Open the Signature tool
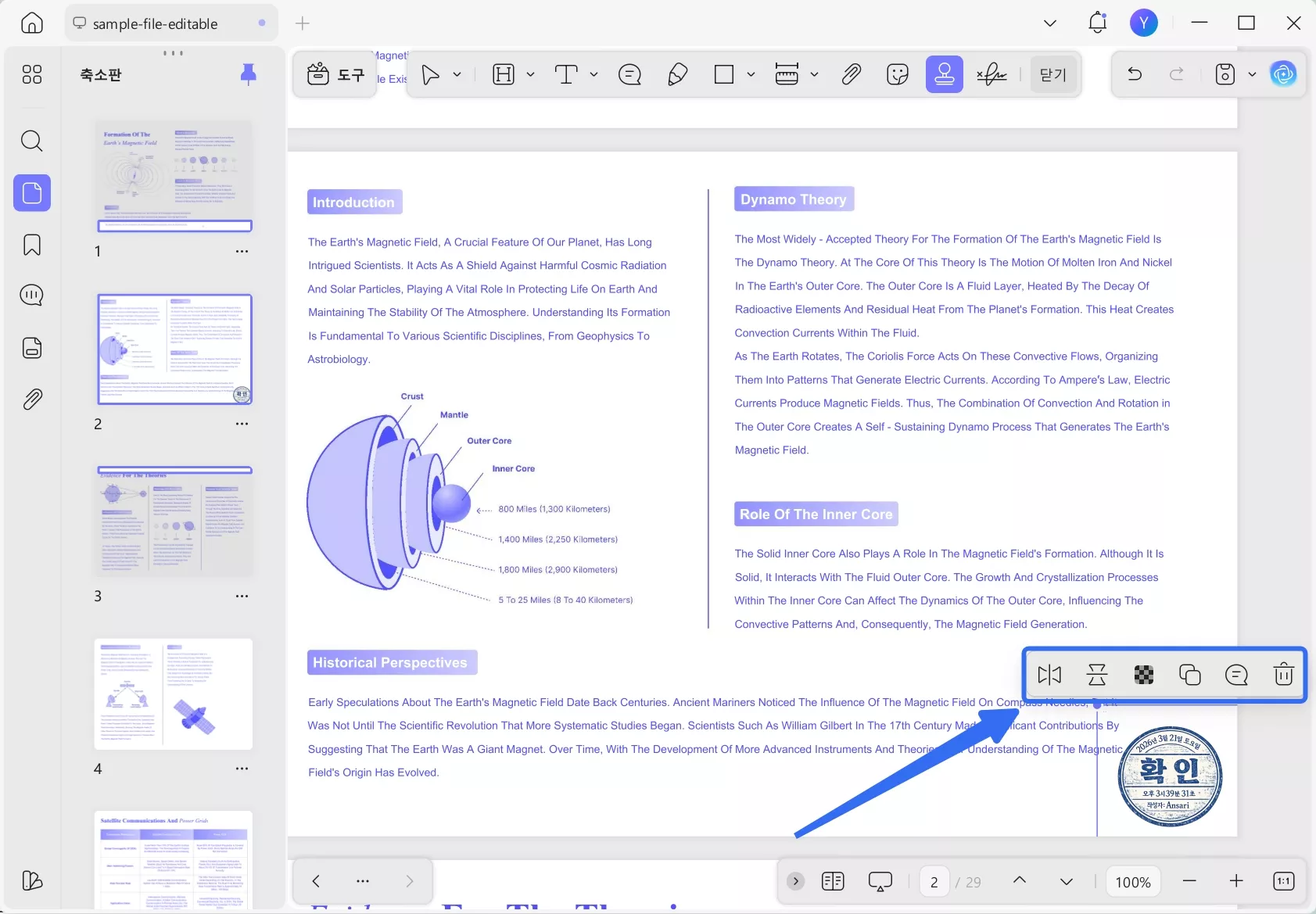 pos(991,74)
